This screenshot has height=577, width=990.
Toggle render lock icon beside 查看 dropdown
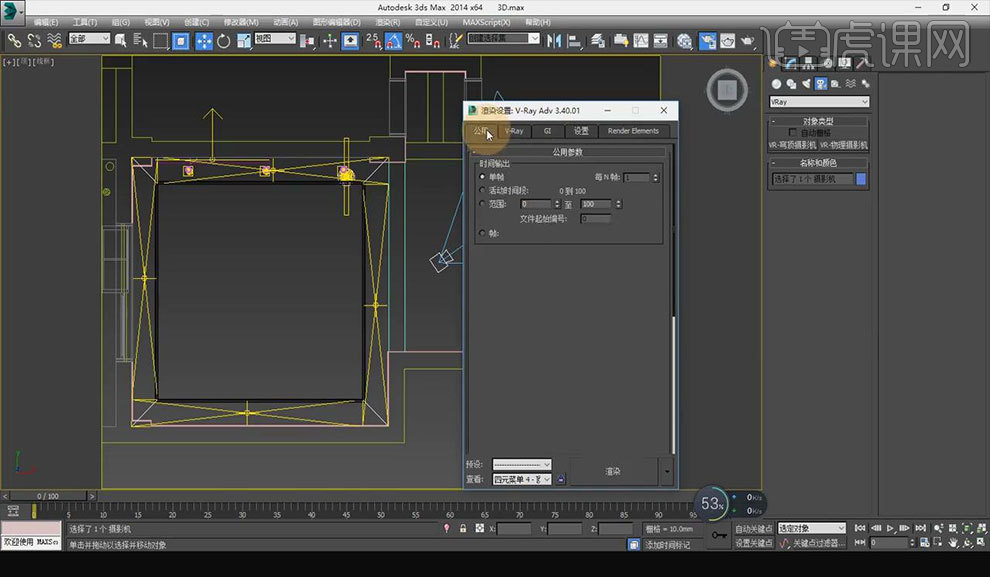click(561, 479)
